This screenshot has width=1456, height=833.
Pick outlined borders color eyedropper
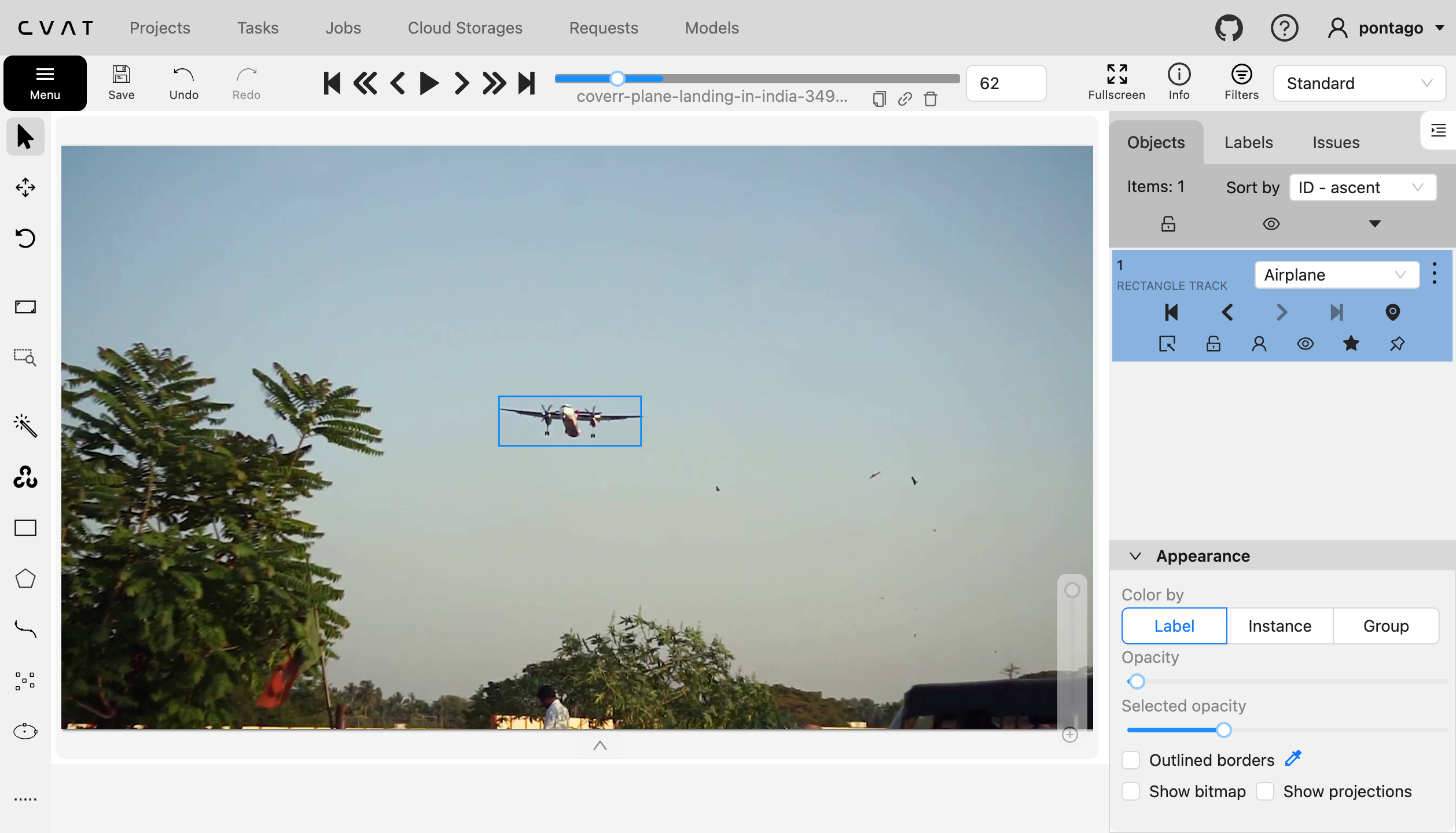pos(1293,758)
